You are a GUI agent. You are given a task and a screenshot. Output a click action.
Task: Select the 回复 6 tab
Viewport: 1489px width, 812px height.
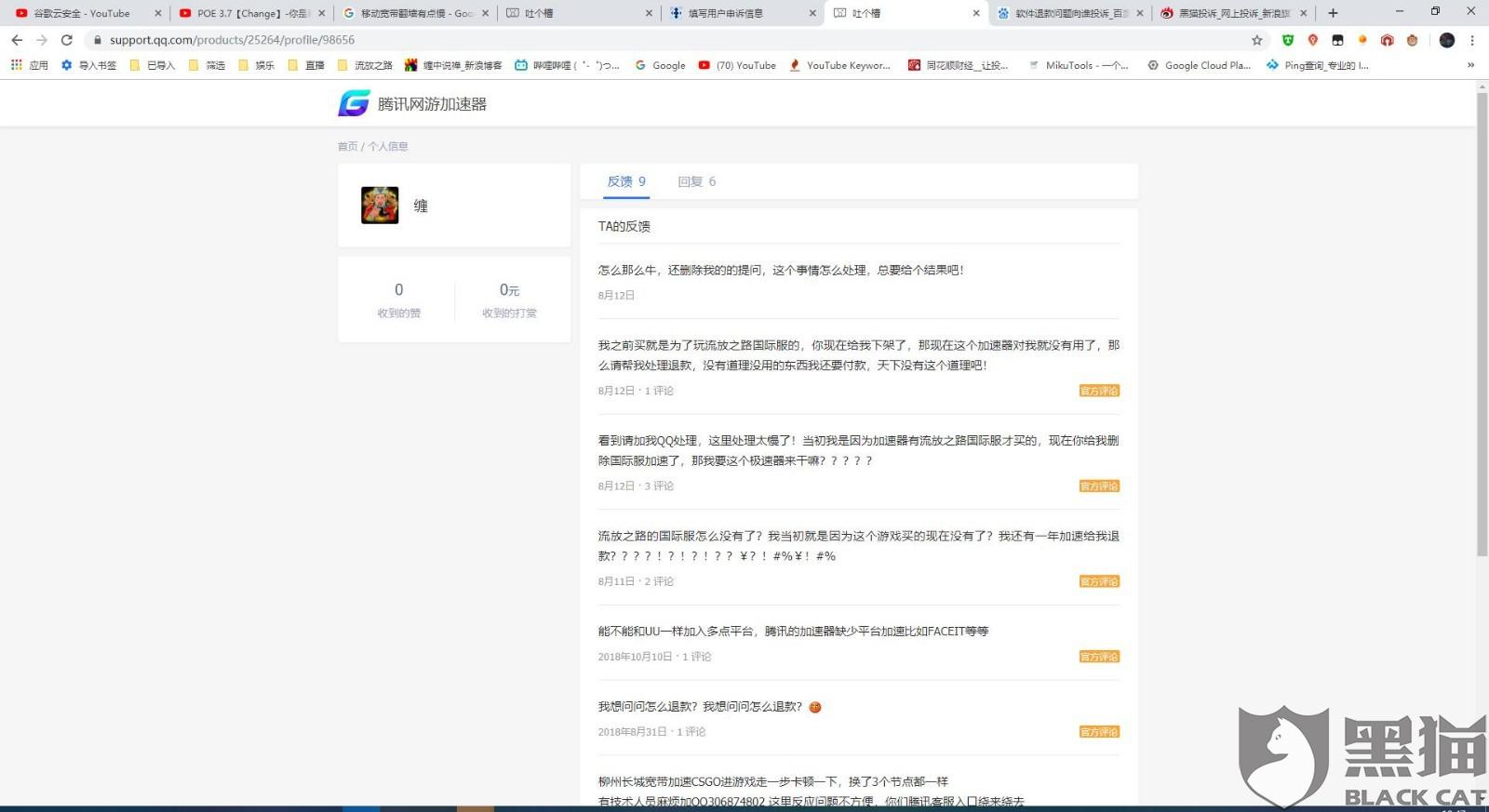pos(697,181)
